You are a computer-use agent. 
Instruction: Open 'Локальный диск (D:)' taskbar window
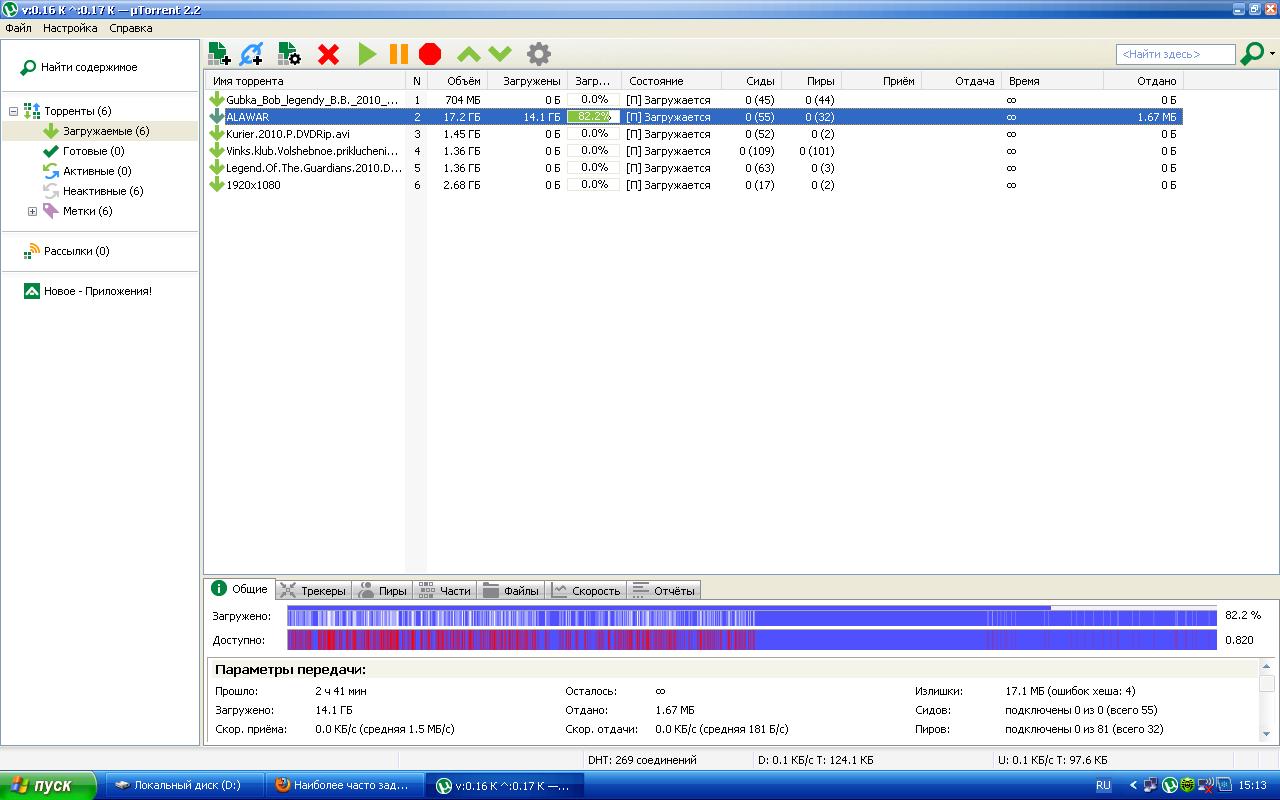coord(184,785)
